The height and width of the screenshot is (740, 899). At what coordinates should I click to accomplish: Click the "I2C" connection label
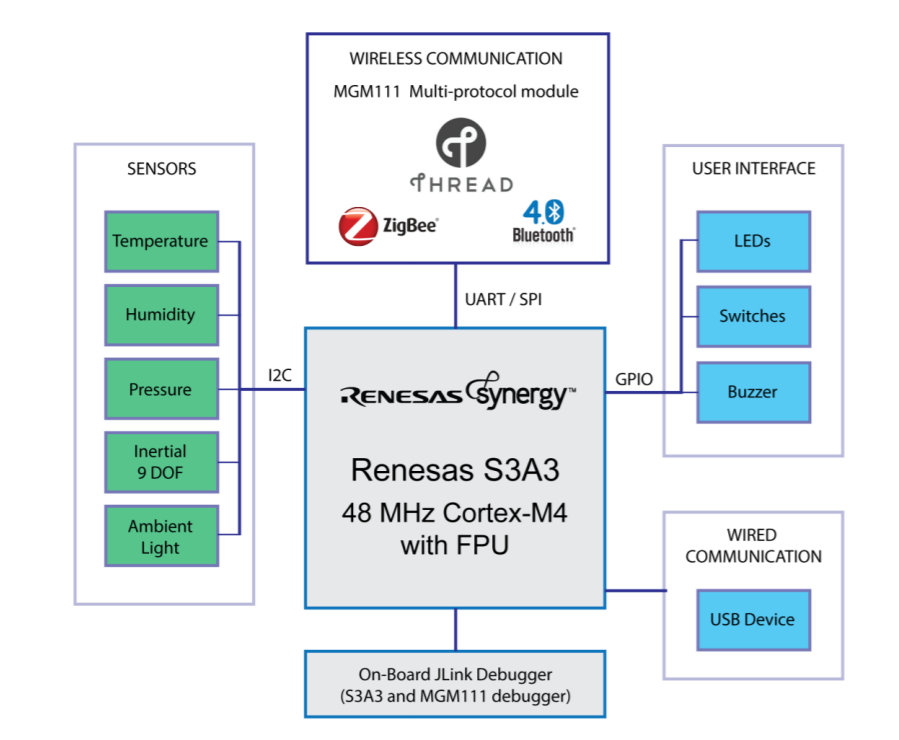pyautogui.click(x=280, y=375)
